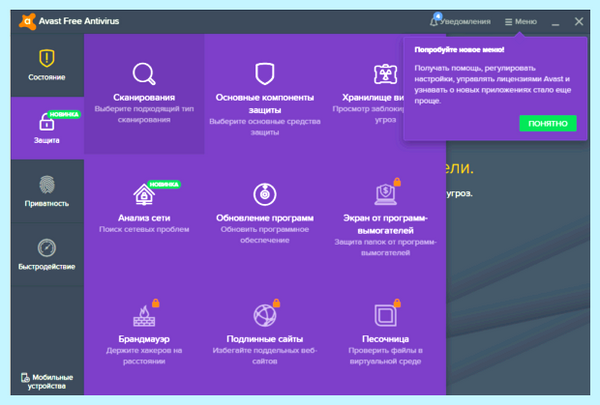Open the Уведомления label
The width and height of the screenshot is (600, 405).
(x=465, y=22)
